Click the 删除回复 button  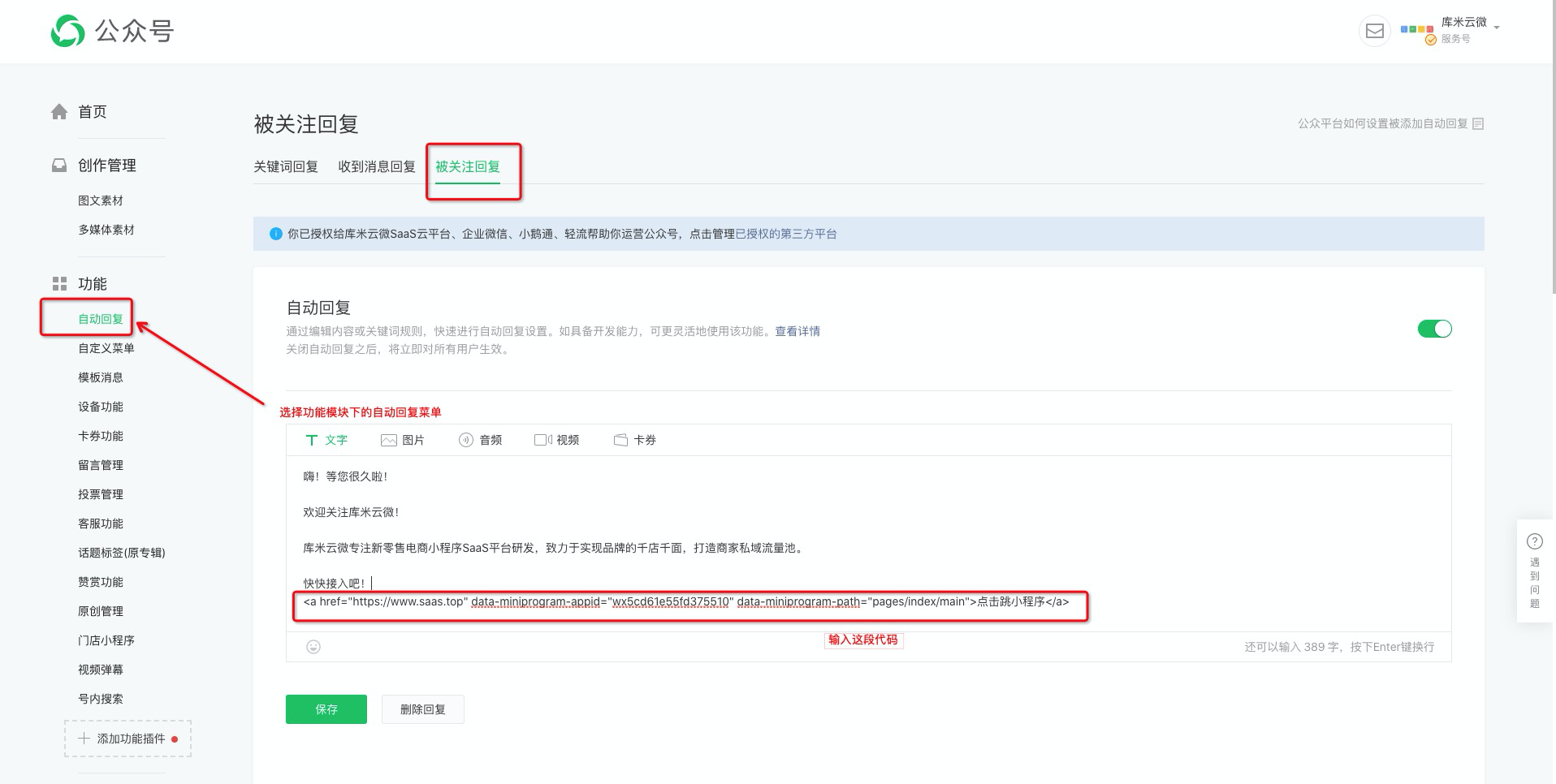click(423, 709)
